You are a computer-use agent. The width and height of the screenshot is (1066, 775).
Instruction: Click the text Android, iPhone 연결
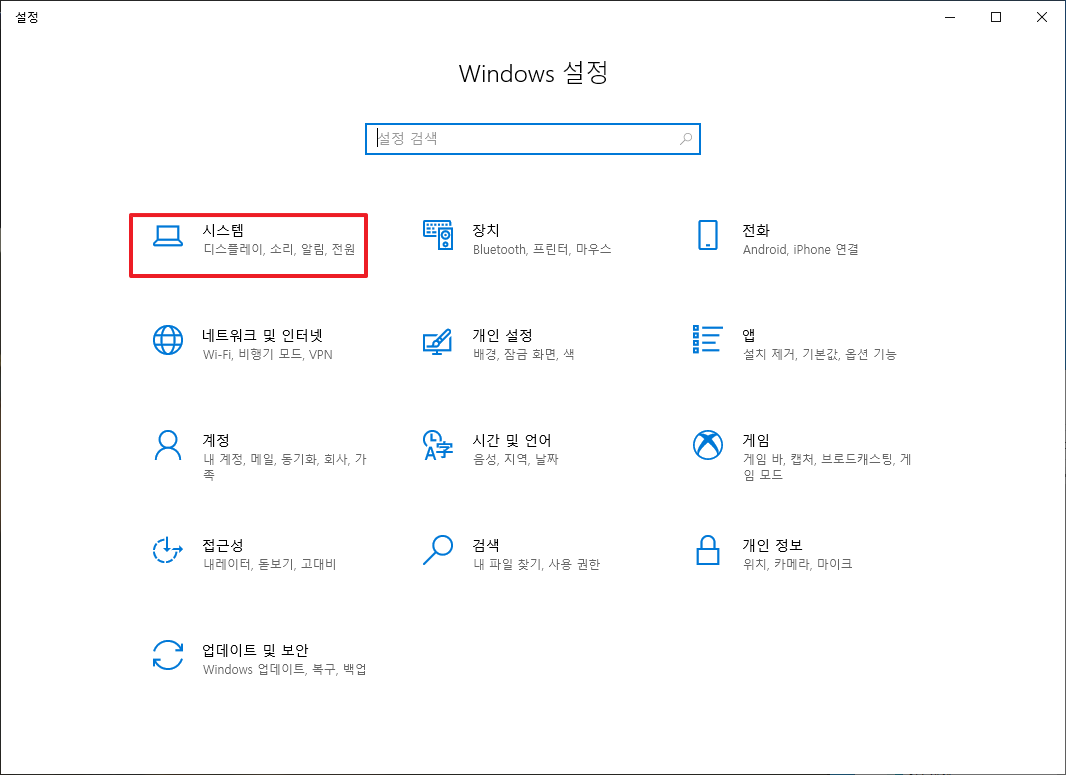point(801,249)
